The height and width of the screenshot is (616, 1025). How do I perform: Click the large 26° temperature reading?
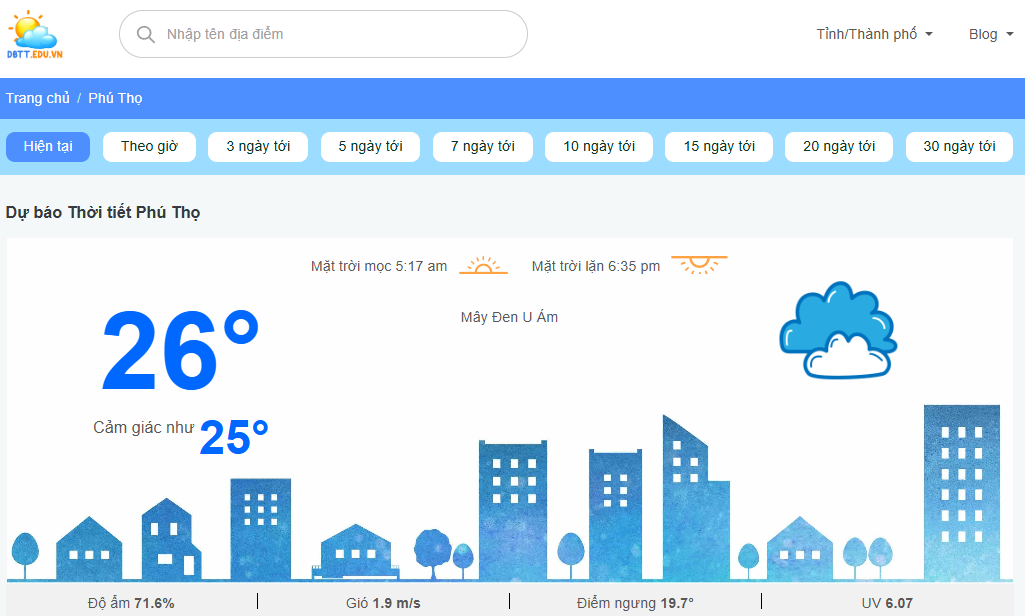[x=180, y=352]
